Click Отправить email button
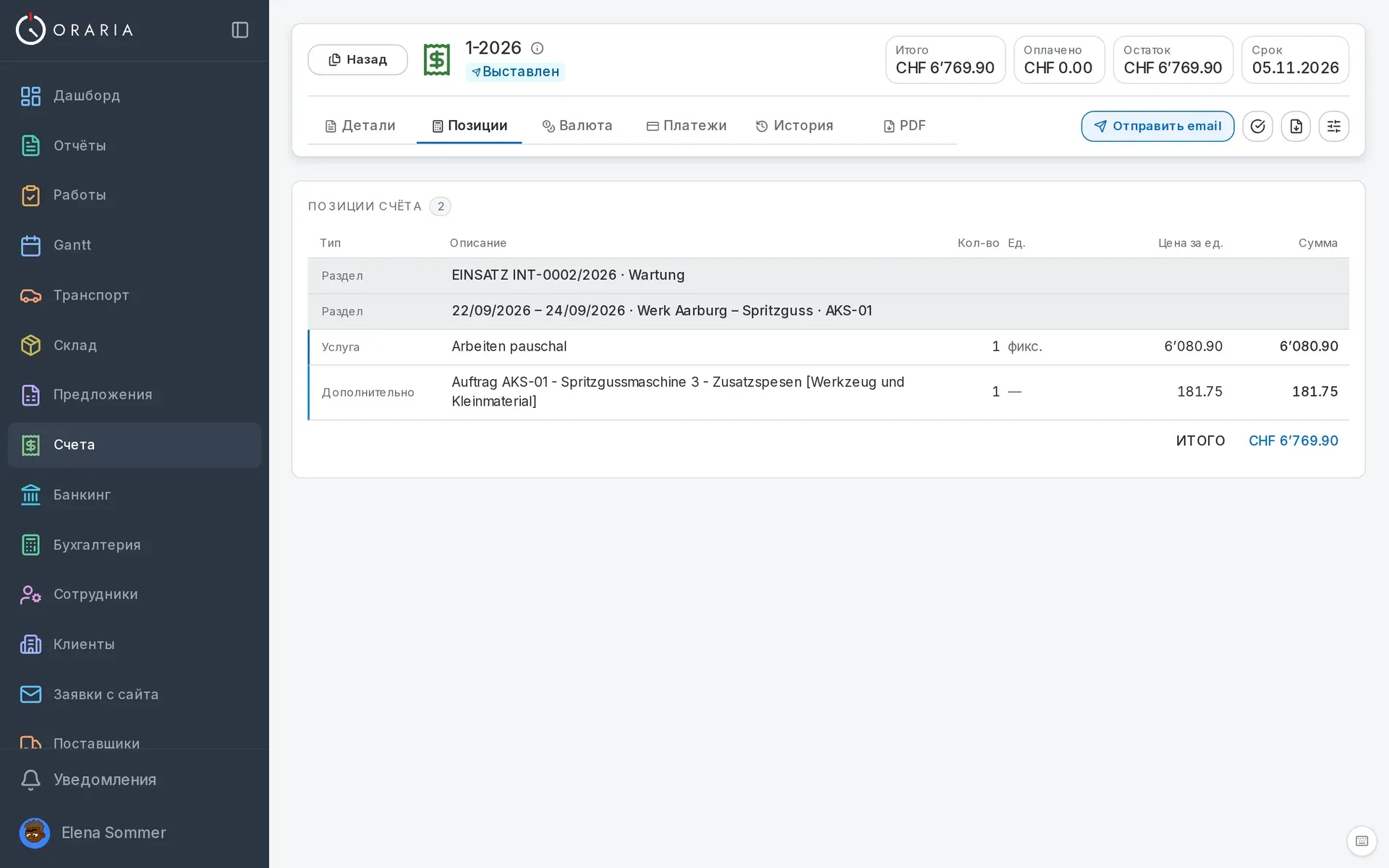The image size is (1389, 868). pyautogui.click(x=1157, y=126)
